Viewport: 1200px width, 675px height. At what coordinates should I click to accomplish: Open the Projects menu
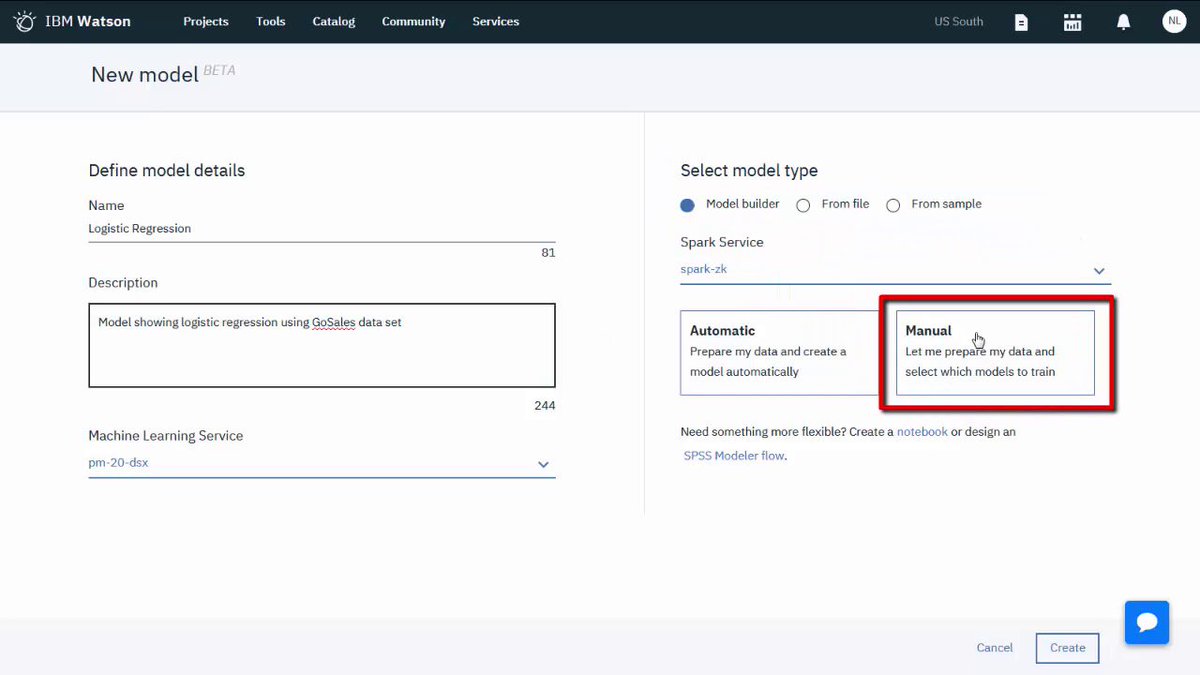(x=206, y=21)
